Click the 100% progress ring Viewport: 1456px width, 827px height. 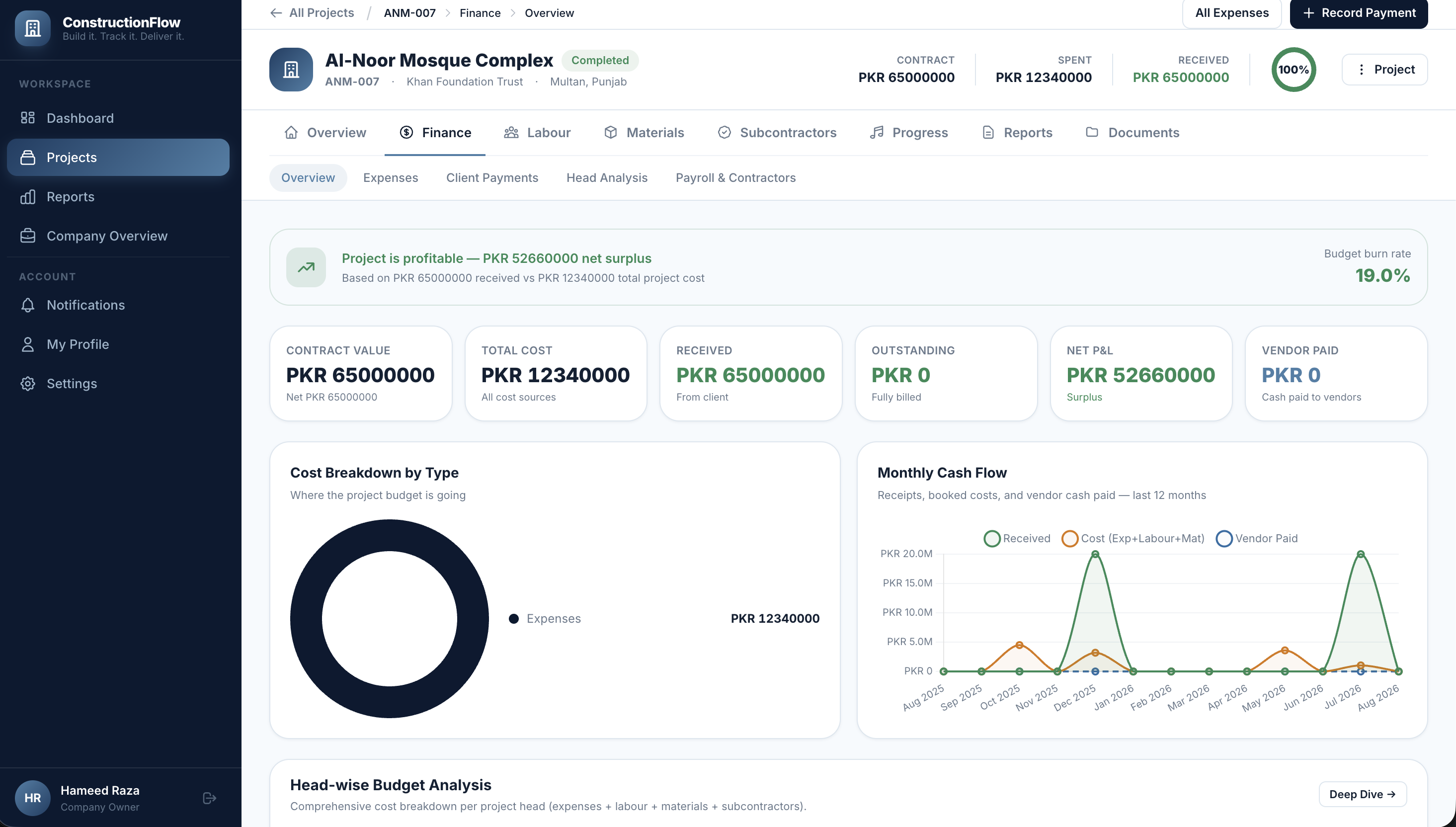1294,69
